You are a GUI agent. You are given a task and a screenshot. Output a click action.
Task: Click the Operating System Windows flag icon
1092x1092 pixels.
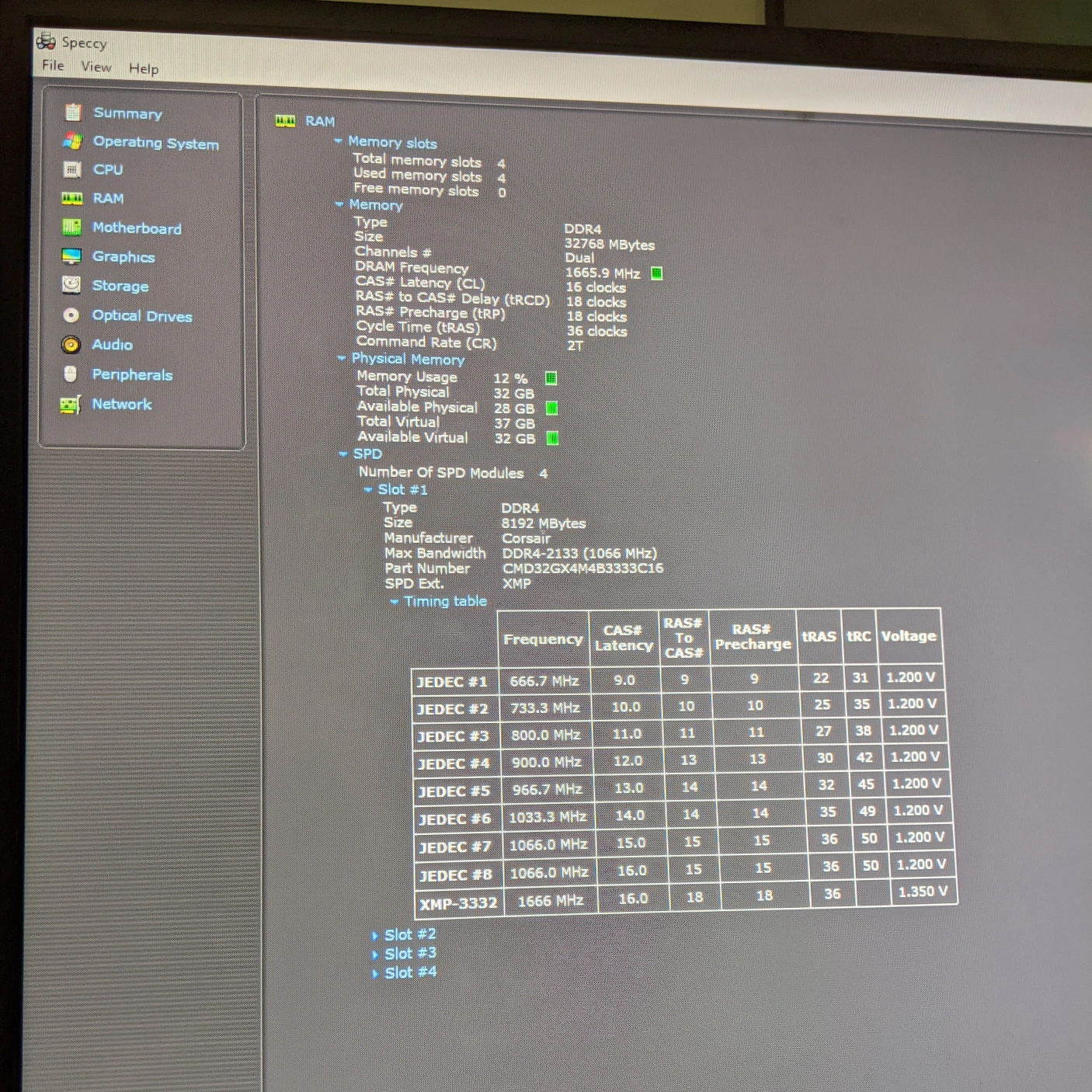72,141
